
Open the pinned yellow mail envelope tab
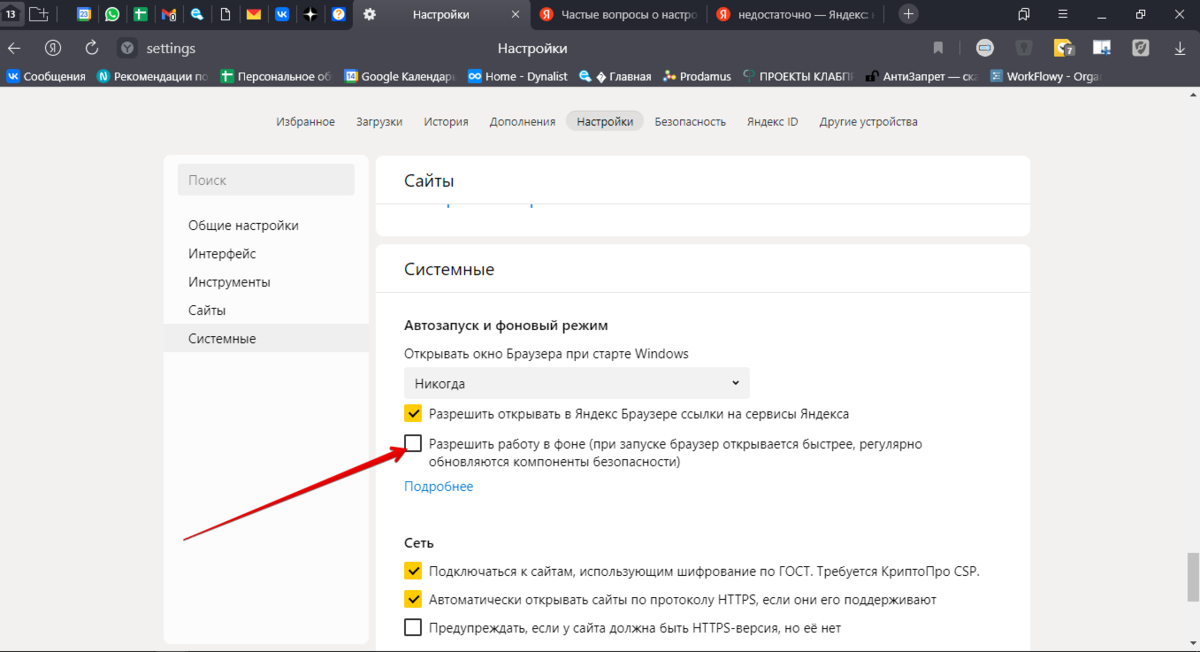coord(254,14)
